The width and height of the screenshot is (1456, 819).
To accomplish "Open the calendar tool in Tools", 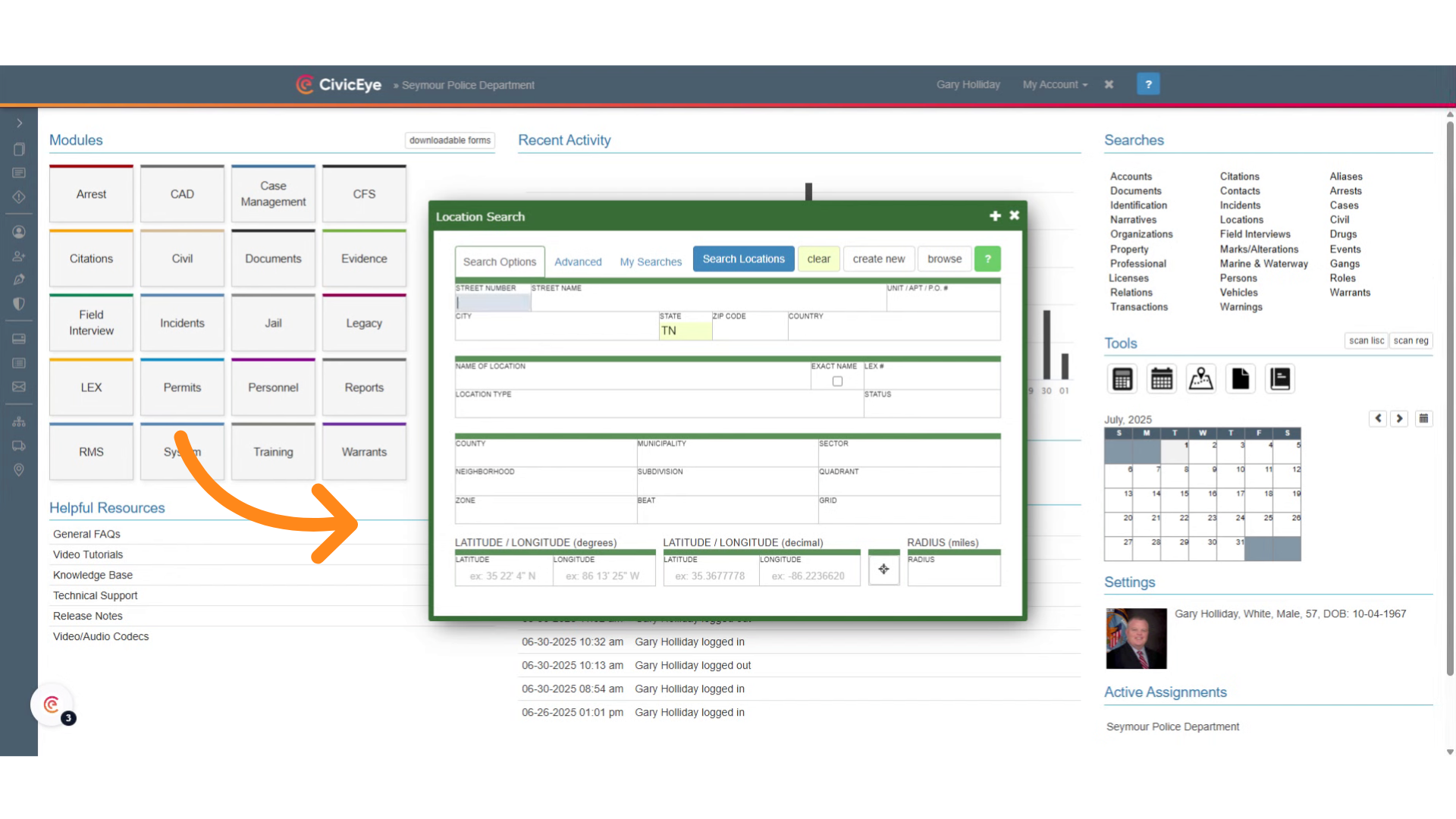I will (x=1162, y=378).
